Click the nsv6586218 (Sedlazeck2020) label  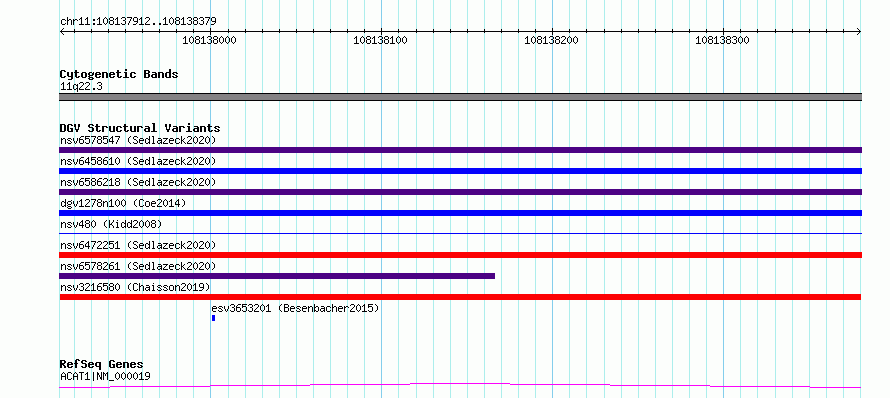pos(138,182)
